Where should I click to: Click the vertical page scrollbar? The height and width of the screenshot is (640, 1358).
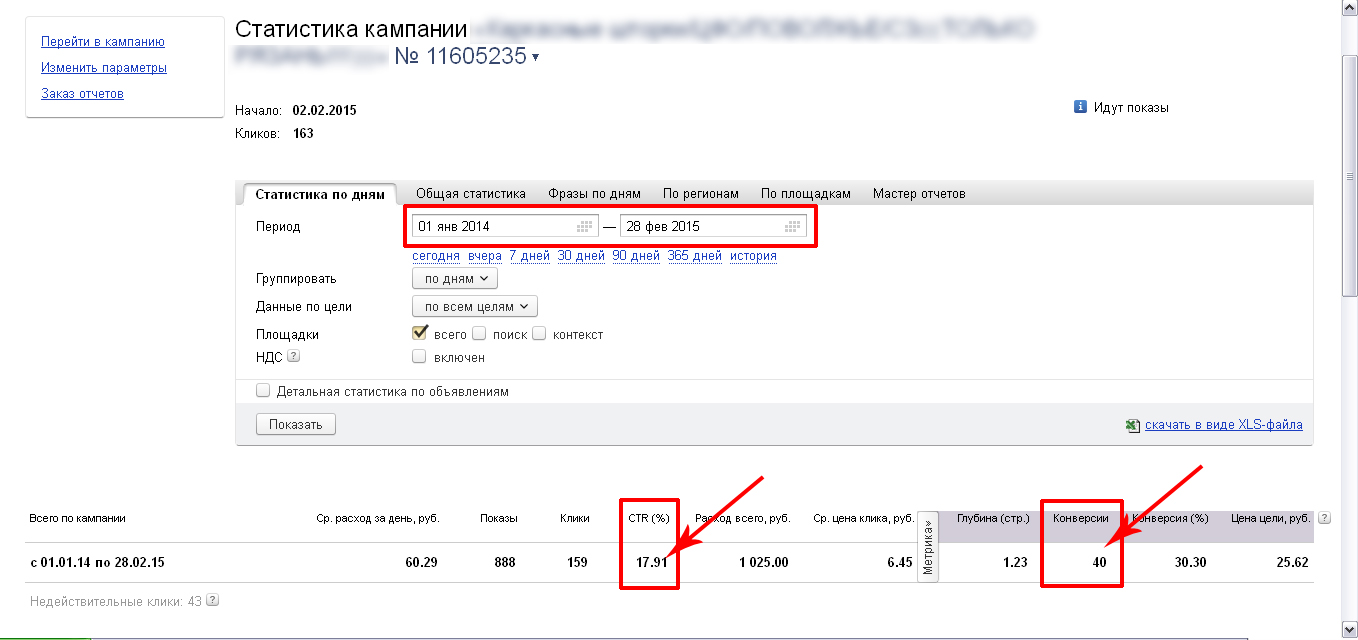[1350, 174]
